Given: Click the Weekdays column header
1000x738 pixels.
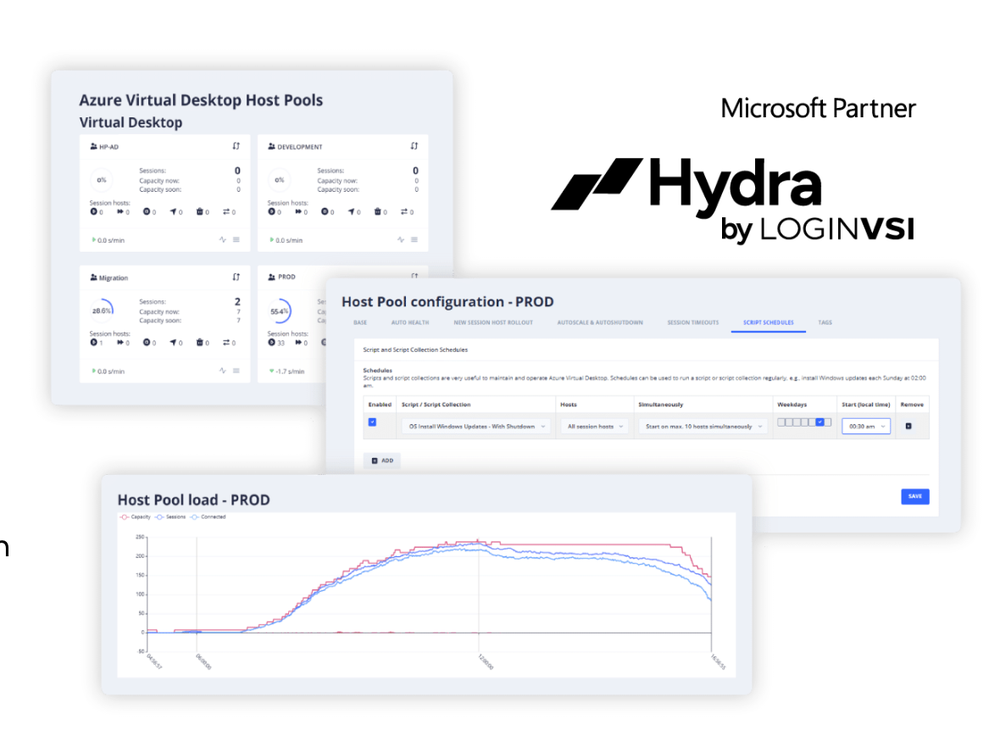Looking at the screenshot, I should pyautogui.click(x=792, y=404).
